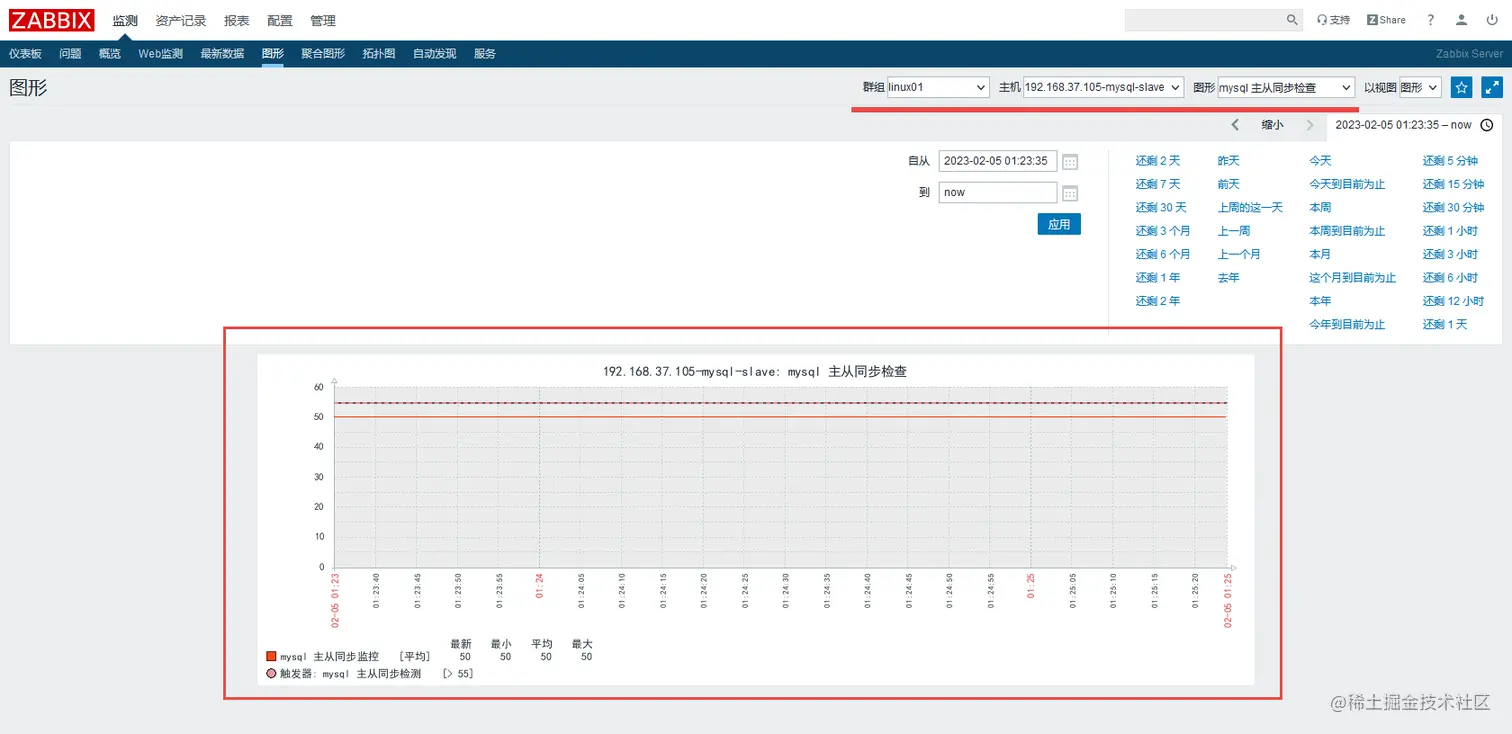Go to the 图形 submenu tab
Image resolution: width=1512 pixels, height=734 pixels.
(x=273, y=54)
